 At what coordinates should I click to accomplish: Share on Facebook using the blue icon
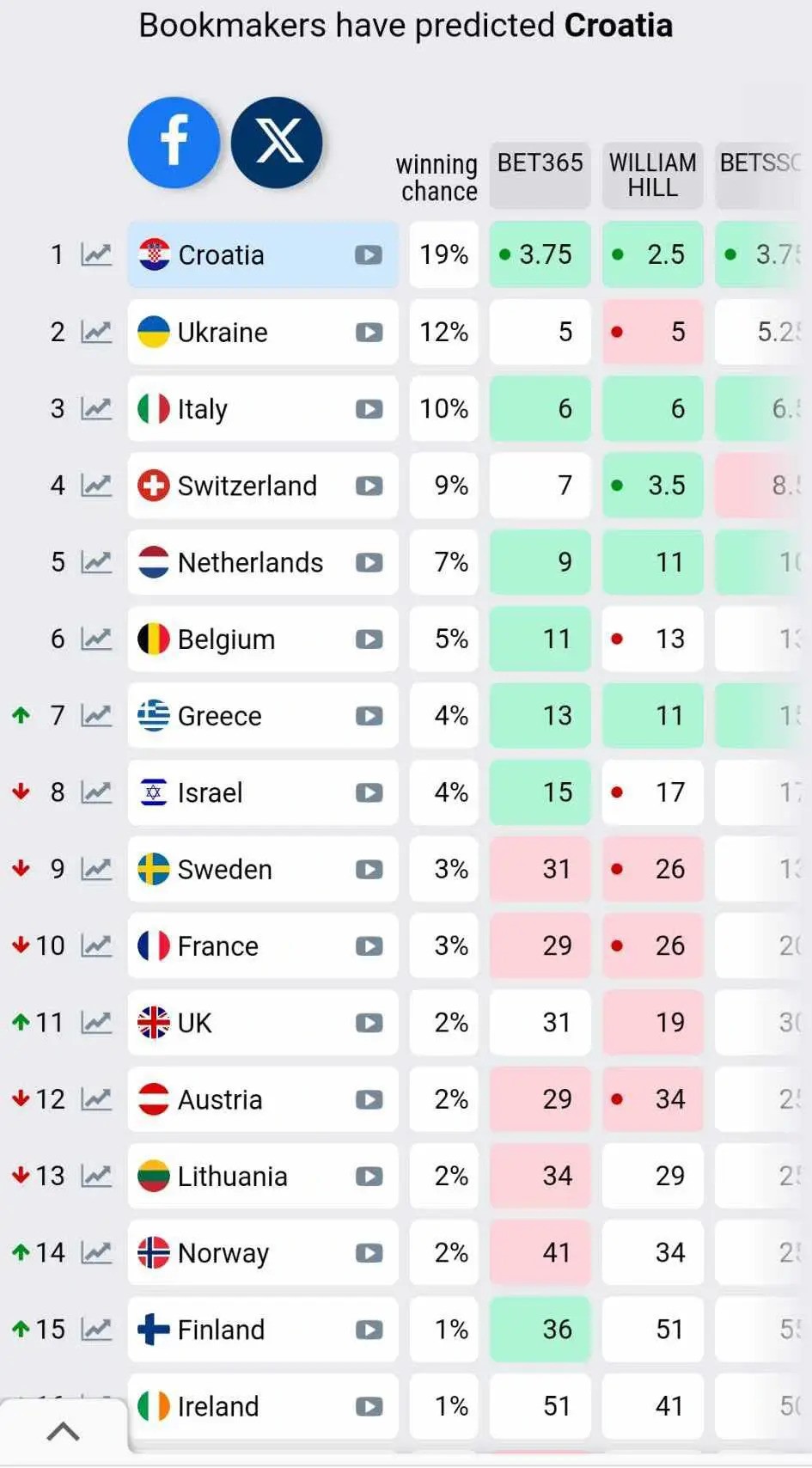pyautogui.click(x=174, y=143)
